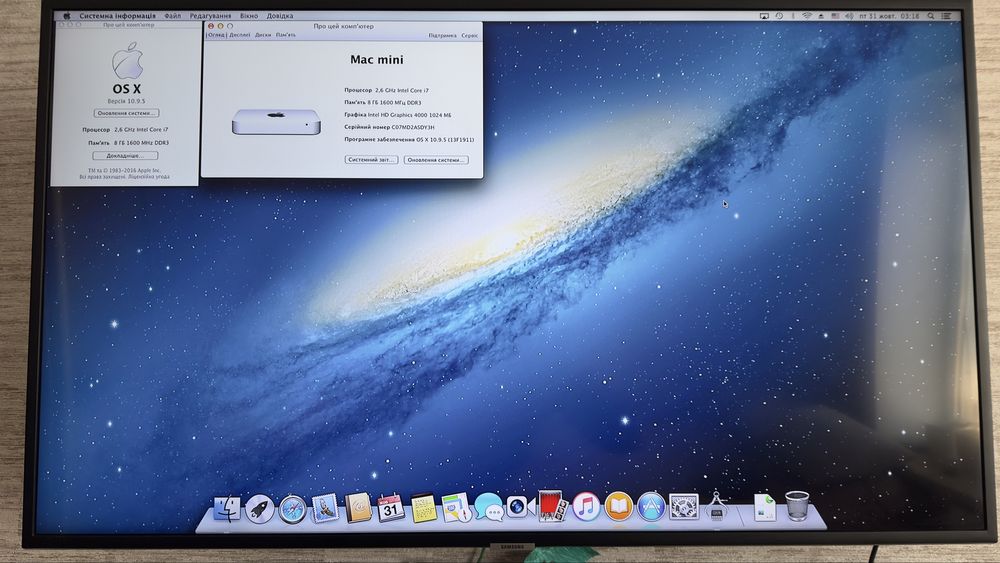Open Messages speech bubble icon
Viewport: 1000px width, 563px height.
point(489,508)
